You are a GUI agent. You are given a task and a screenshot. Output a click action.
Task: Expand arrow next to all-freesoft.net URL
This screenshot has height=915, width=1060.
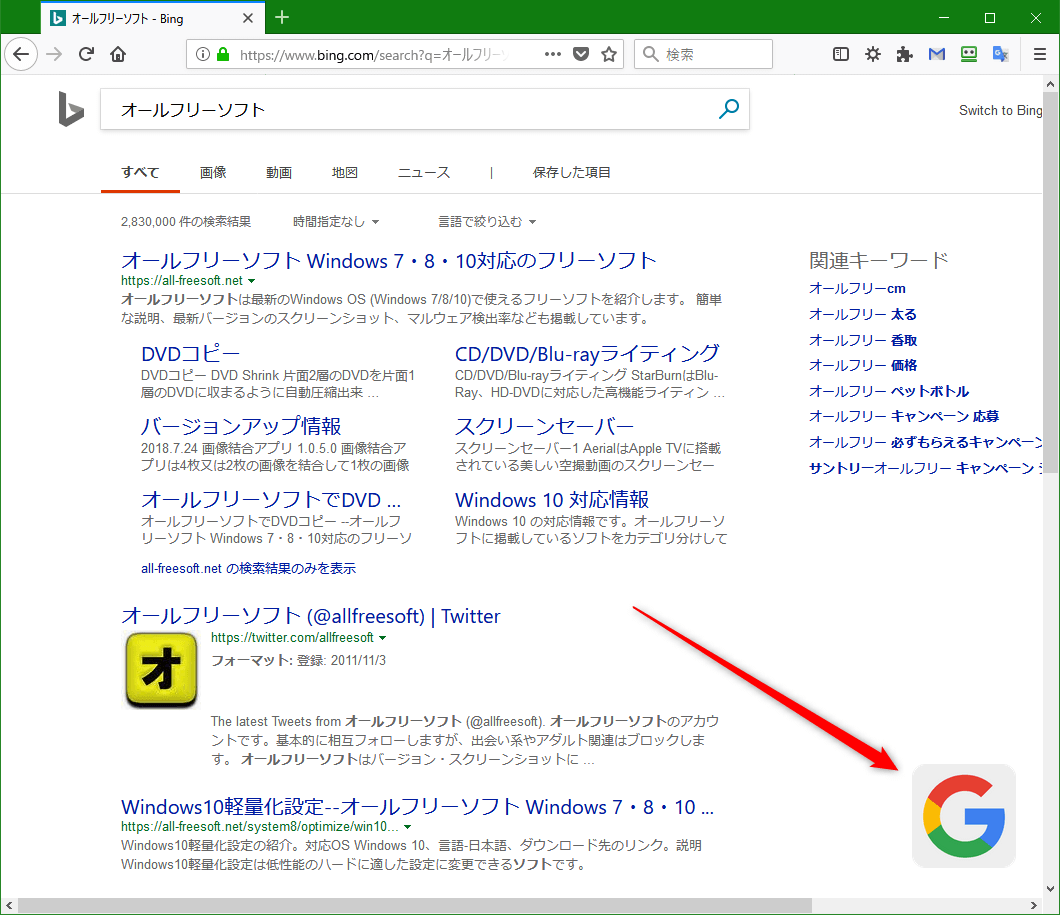tap(251, 280)
